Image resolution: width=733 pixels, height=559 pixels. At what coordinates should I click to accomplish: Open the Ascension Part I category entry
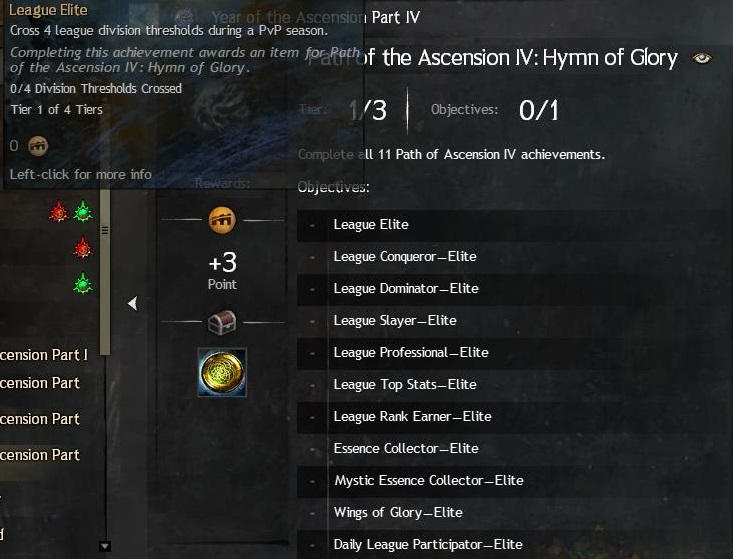pos(43,355)
